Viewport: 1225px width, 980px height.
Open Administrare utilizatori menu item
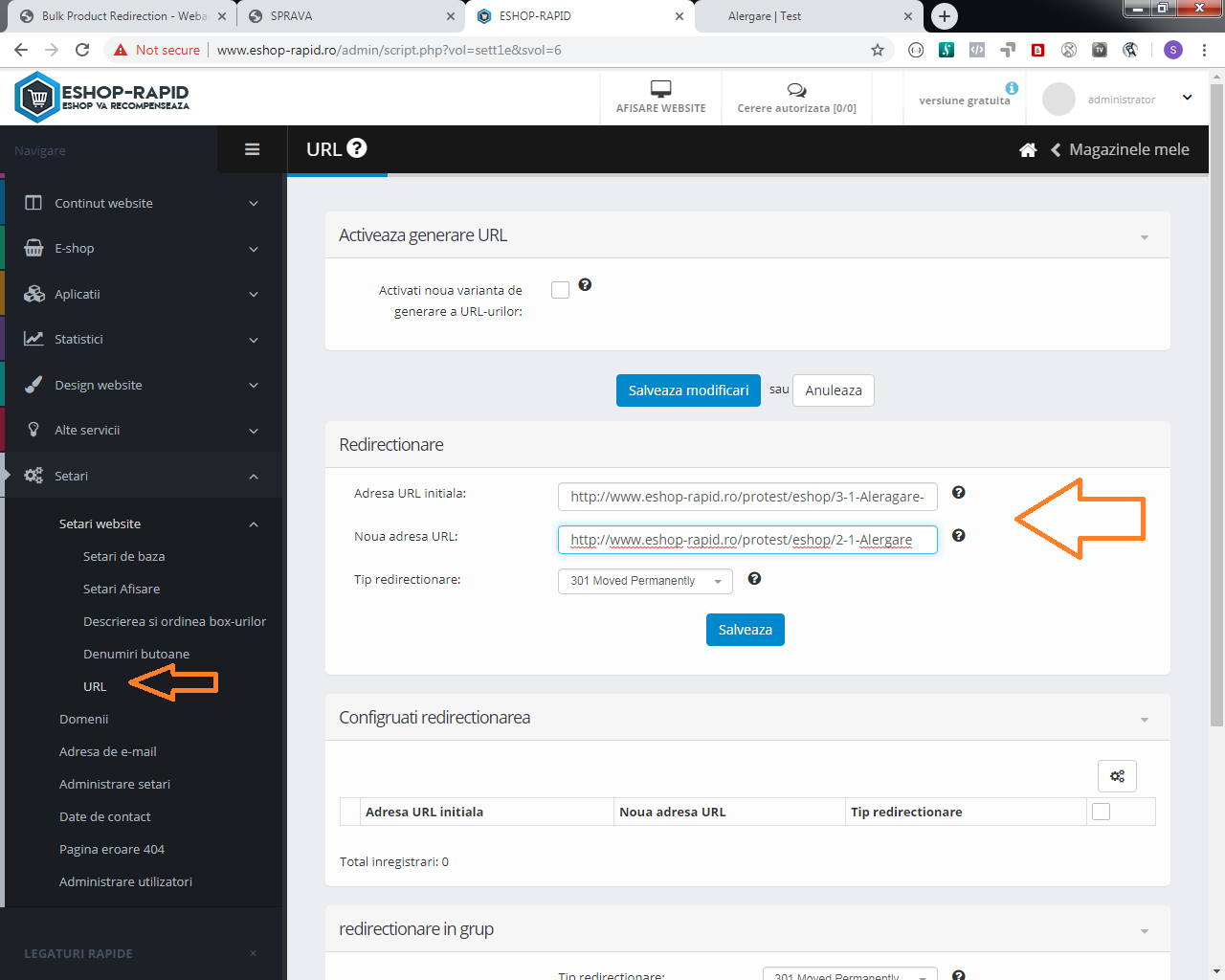point(125,881)
